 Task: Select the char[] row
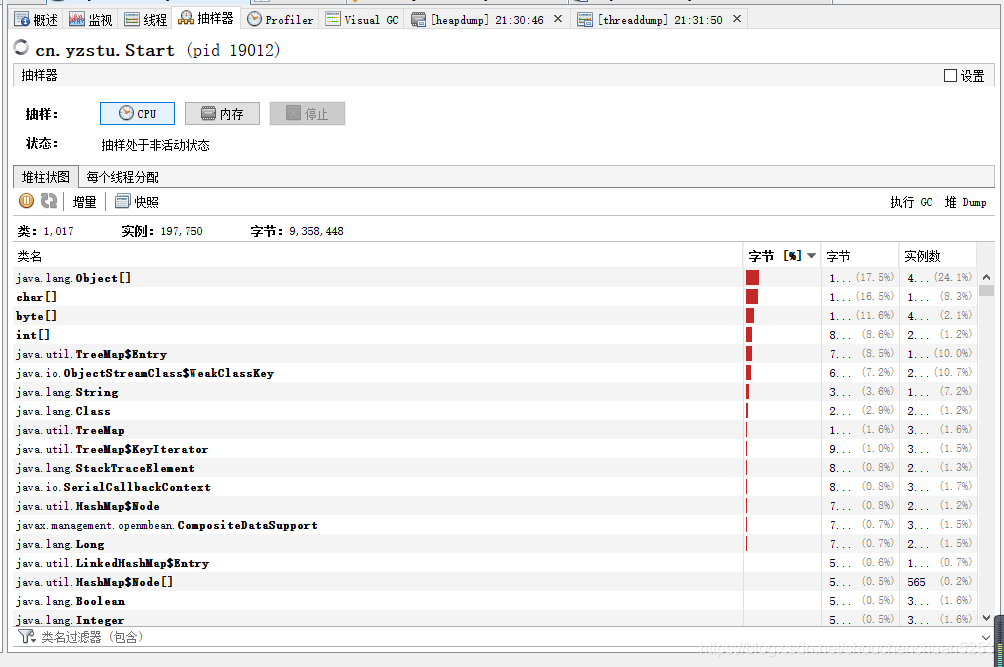pos(495,296)
